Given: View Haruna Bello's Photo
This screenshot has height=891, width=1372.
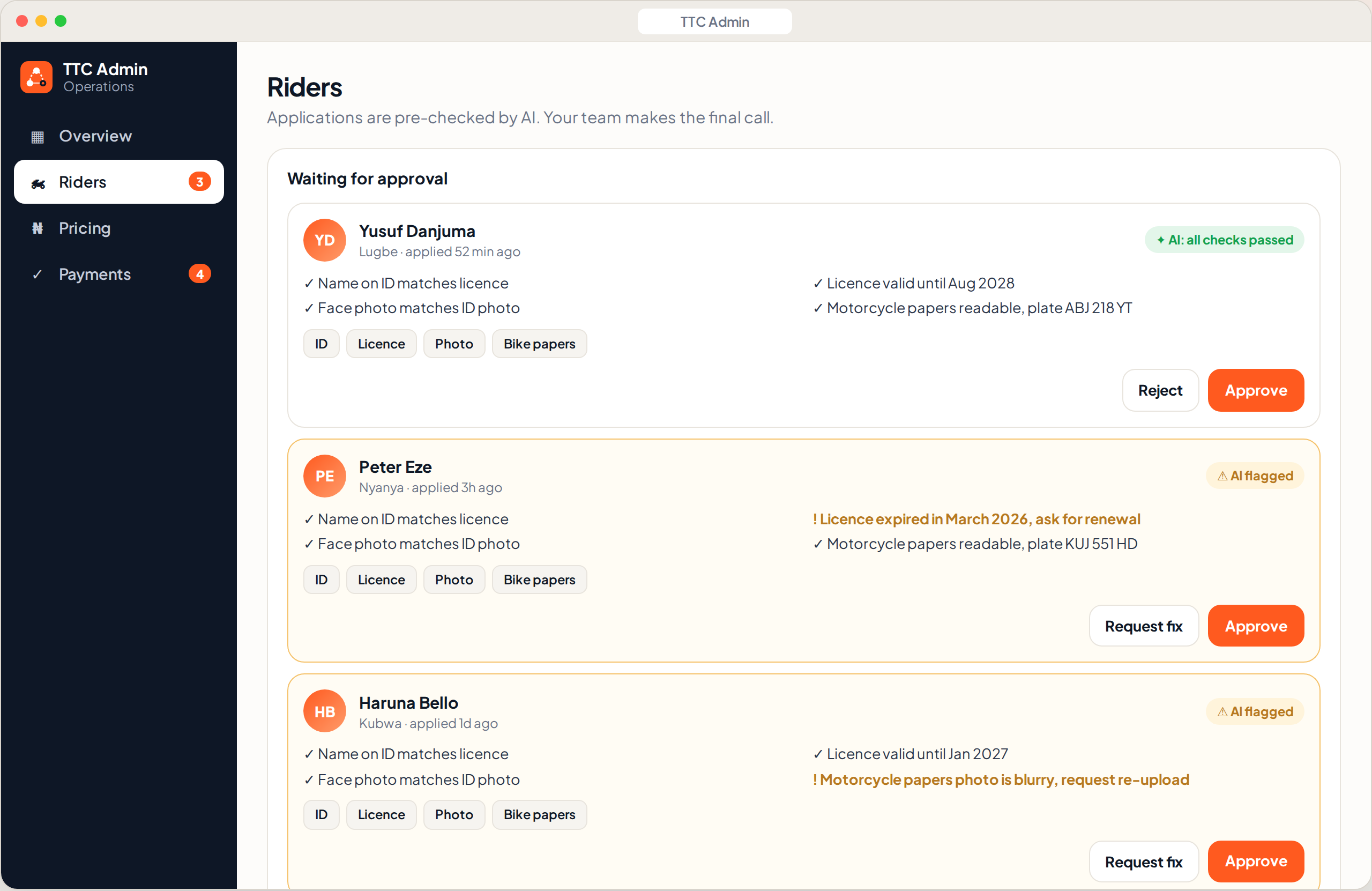Looking at the screenshot, I should [454, 814].
